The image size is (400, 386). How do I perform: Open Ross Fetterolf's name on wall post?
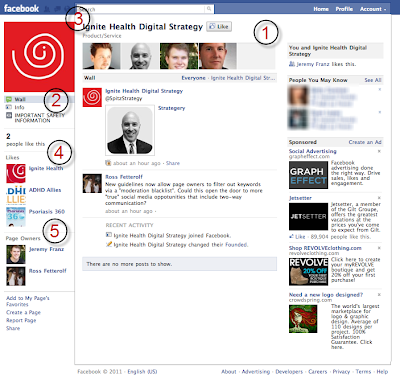pyautogui.click(x=124, y=177)
